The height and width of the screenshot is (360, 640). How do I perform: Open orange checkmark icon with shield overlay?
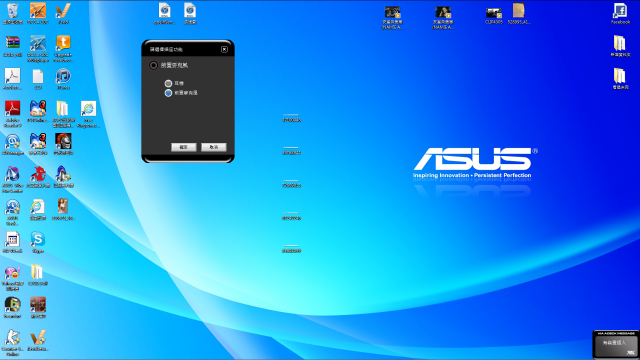point(38,338)
